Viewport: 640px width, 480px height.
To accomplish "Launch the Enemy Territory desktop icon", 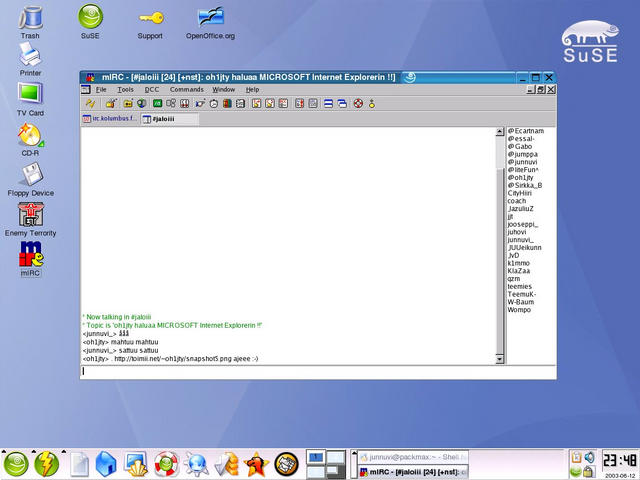I will [31, 220].
